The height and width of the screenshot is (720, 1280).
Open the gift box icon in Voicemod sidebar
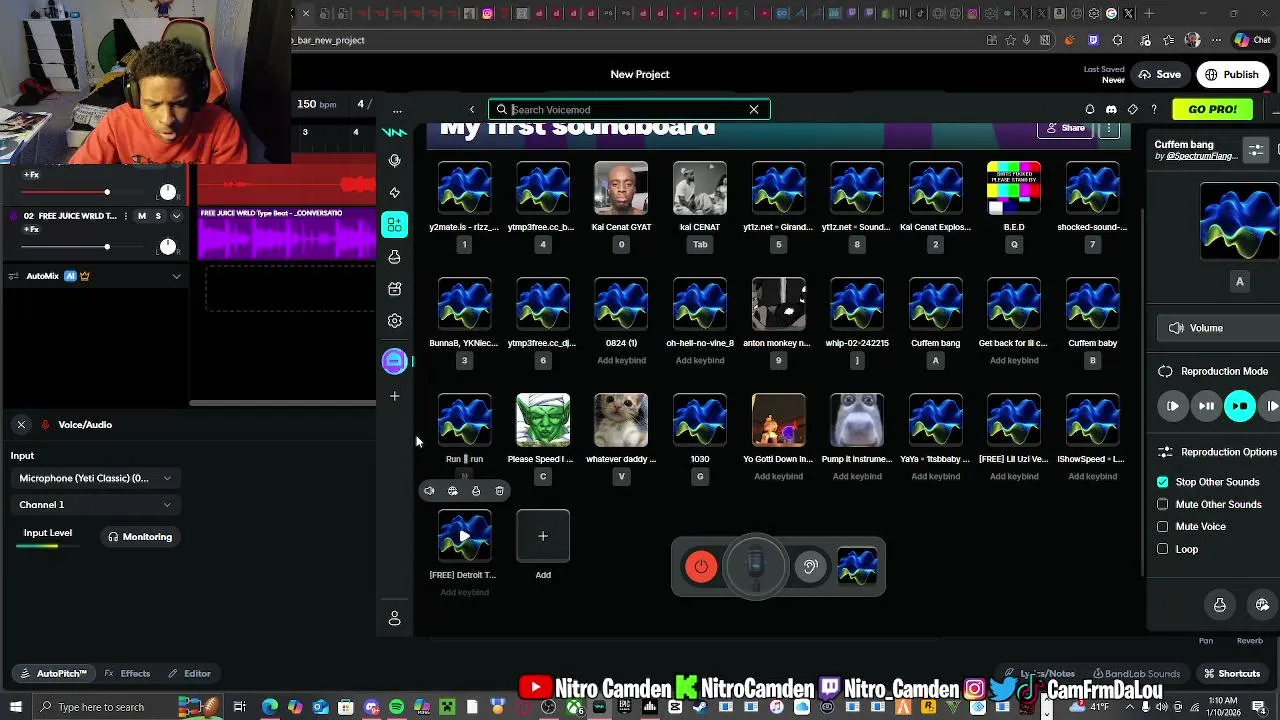tap(395, 289)
